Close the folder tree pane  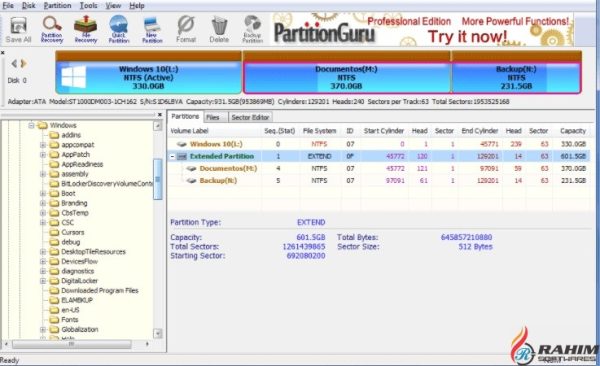(x=160, y=114)
